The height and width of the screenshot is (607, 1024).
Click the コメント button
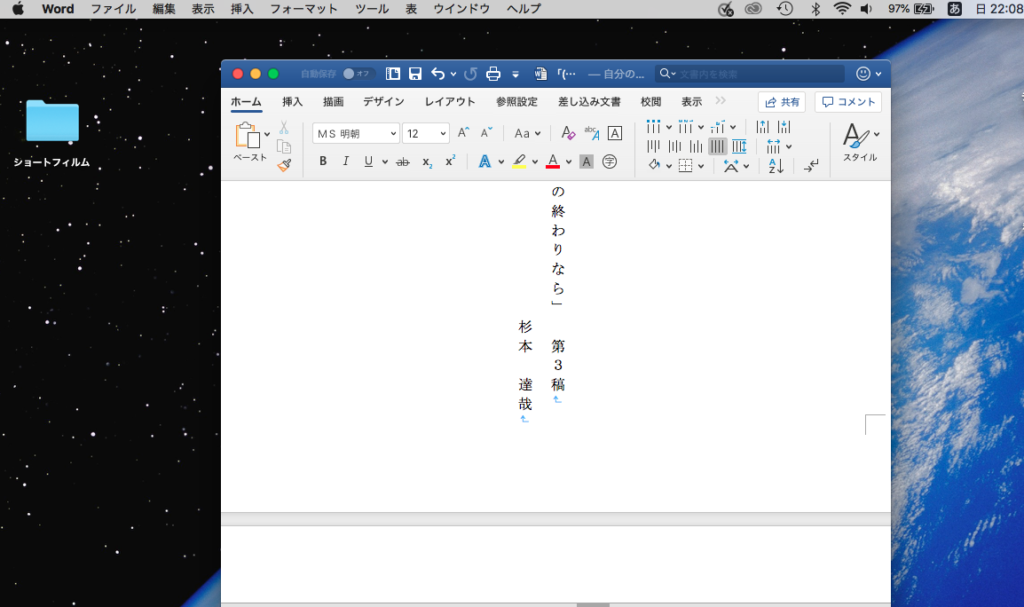point(848,102)
